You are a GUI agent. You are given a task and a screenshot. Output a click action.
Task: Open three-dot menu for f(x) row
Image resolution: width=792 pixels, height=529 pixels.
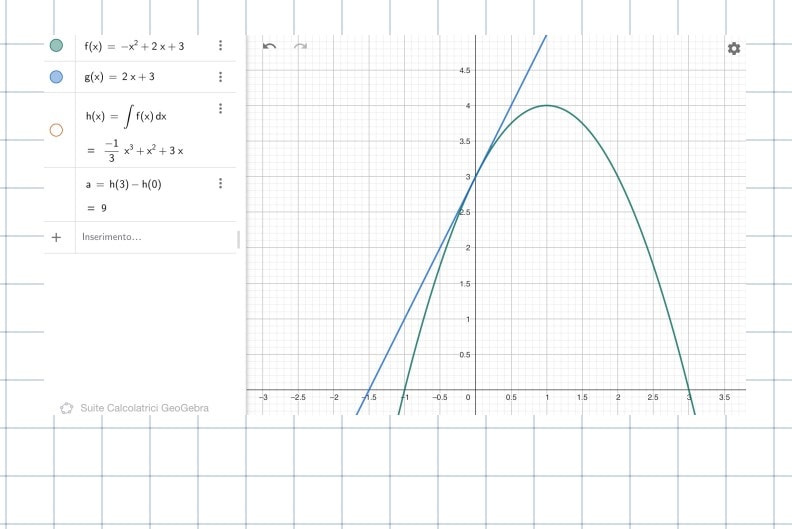pos(220,46)
